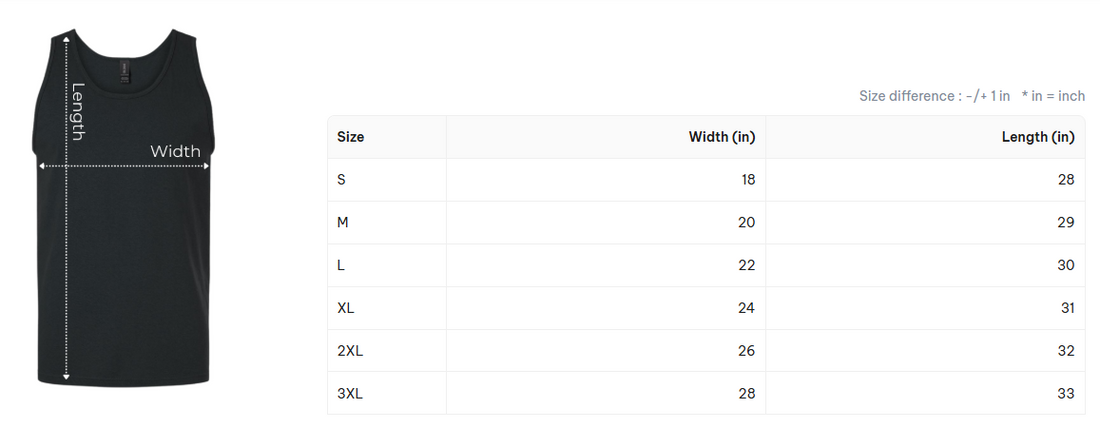The width and height of the screenshot is (1100, 428).
Task: Click the Size column header
Action: click(x=351, y=137)
